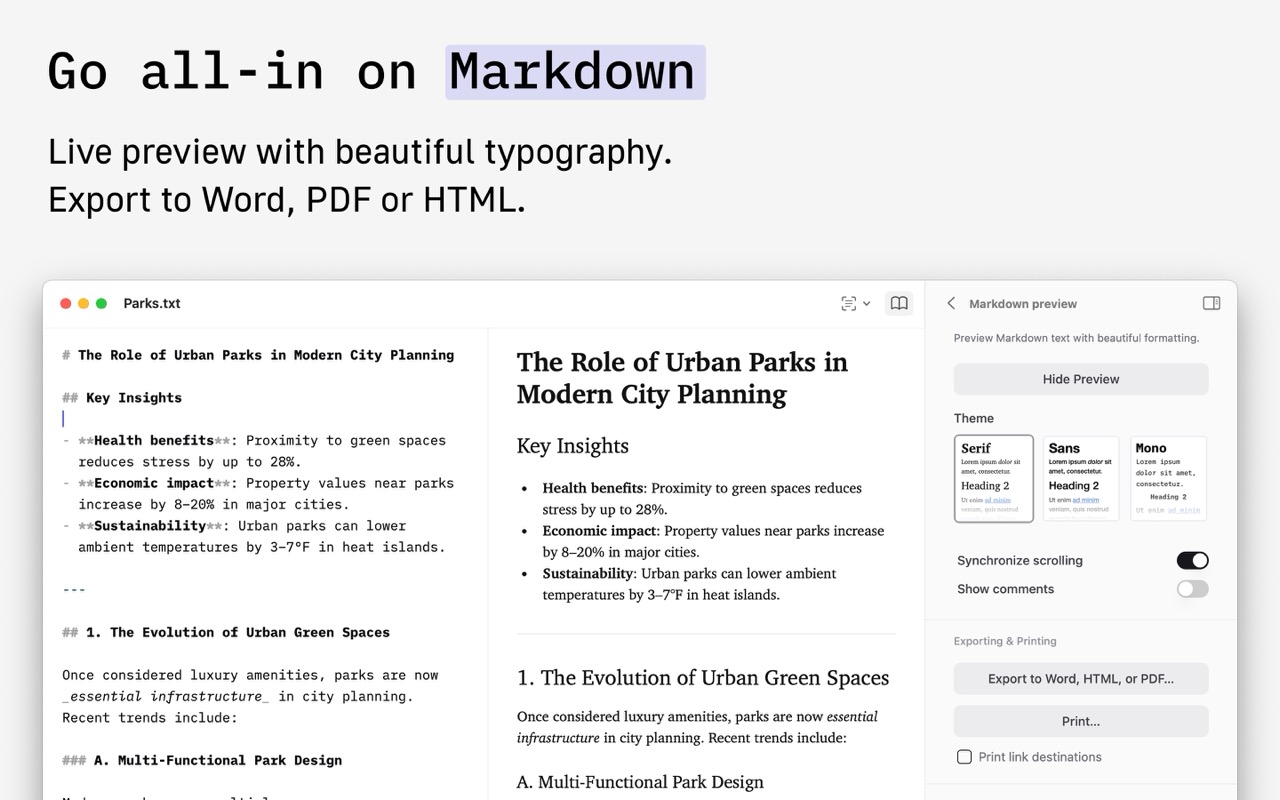
Task: Expand the dropdown chevron beside the format icon
Action: (x=867, y=303)
